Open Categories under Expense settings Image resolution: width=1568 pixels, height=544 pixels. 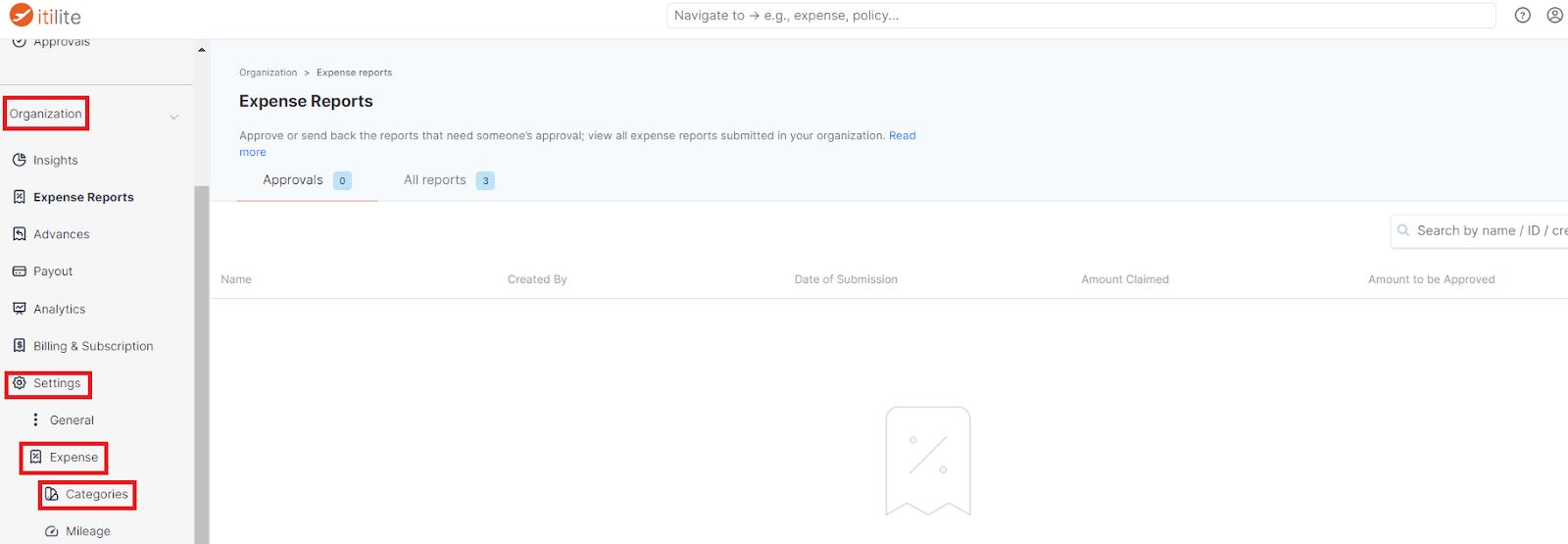coord(96,495)
